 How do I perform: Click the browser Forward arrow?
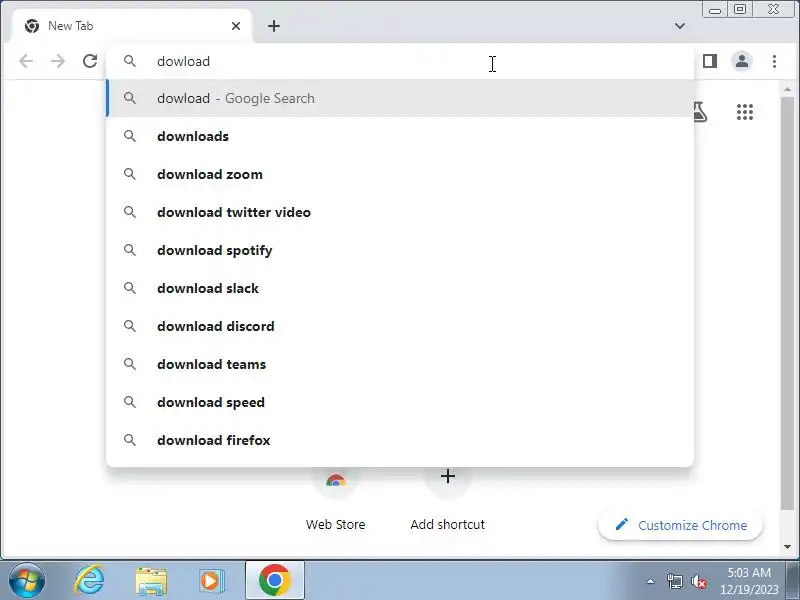[x=58, y=61]
